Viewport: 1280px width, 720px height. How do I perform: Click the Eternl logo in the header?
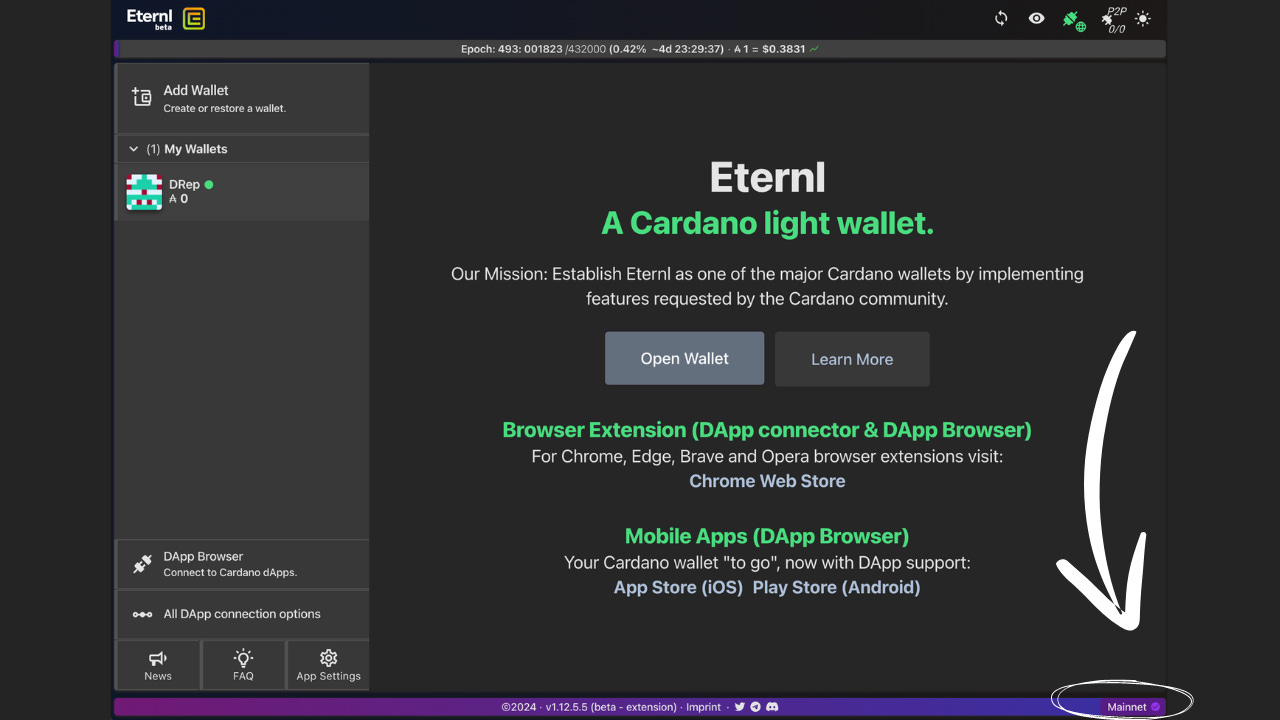click(x=166, y=18)
